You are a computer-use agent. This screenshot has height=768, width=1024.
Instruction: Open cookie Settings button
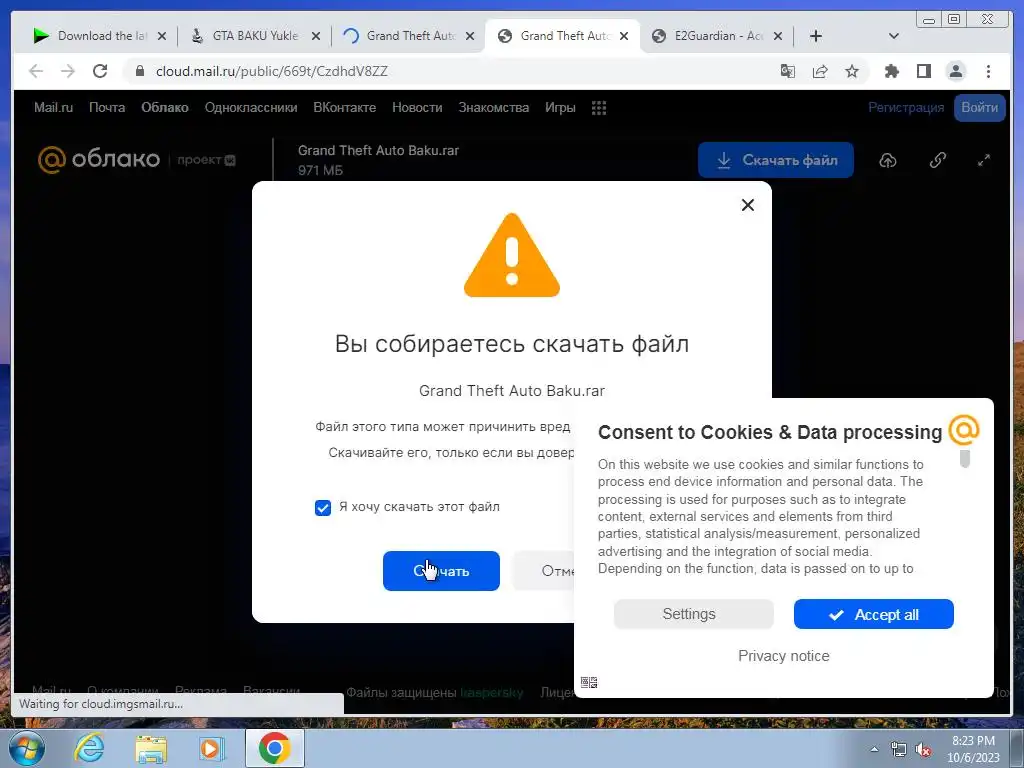[x=694, y=615]
